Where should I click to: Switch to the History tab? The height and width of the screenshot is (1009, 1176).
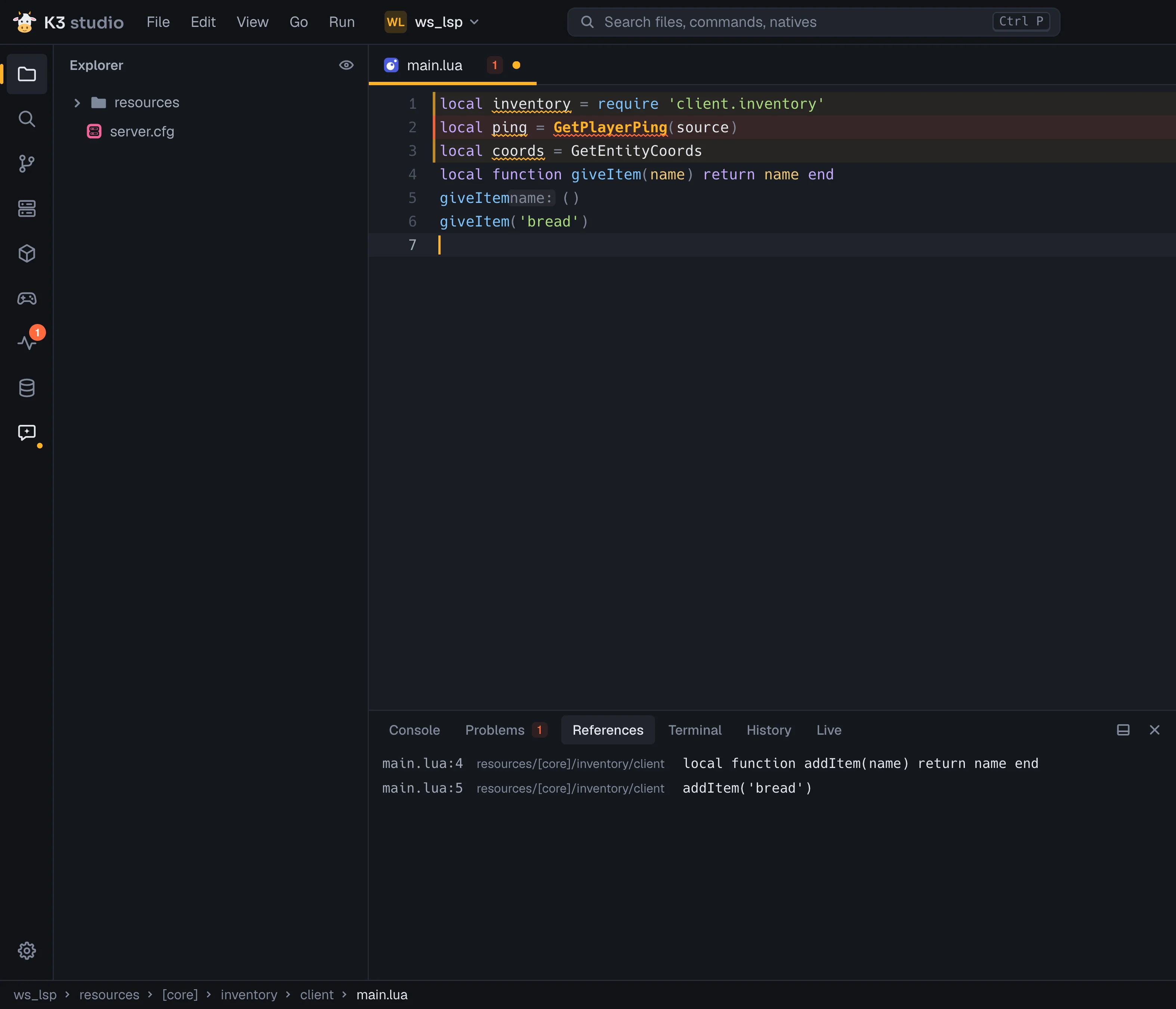pyautogui.click(x=768, y=730)
